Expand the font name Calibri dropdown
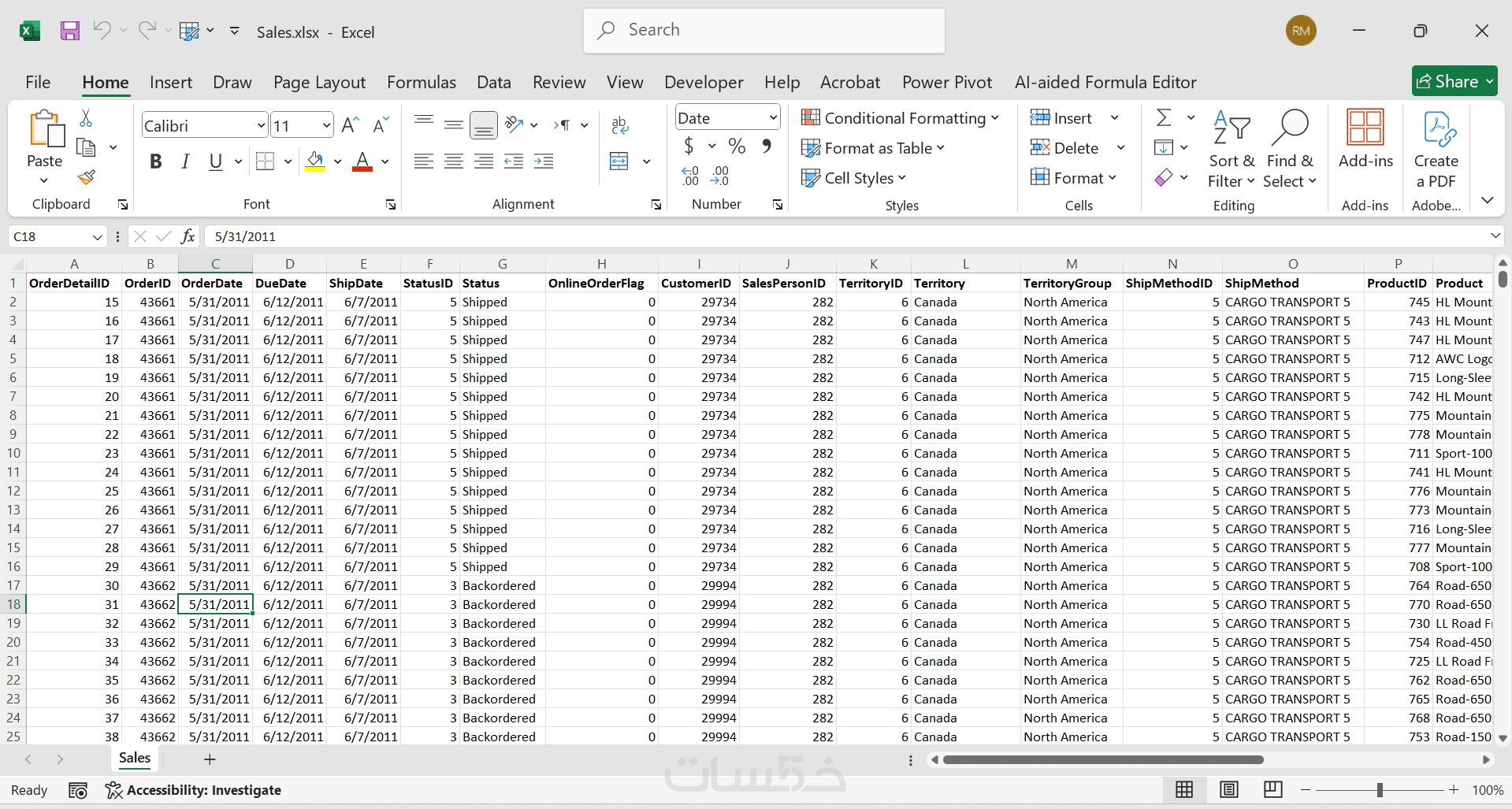Image resolution: width=1512 pixels, height=809 pixels. [x=261, y=126]
